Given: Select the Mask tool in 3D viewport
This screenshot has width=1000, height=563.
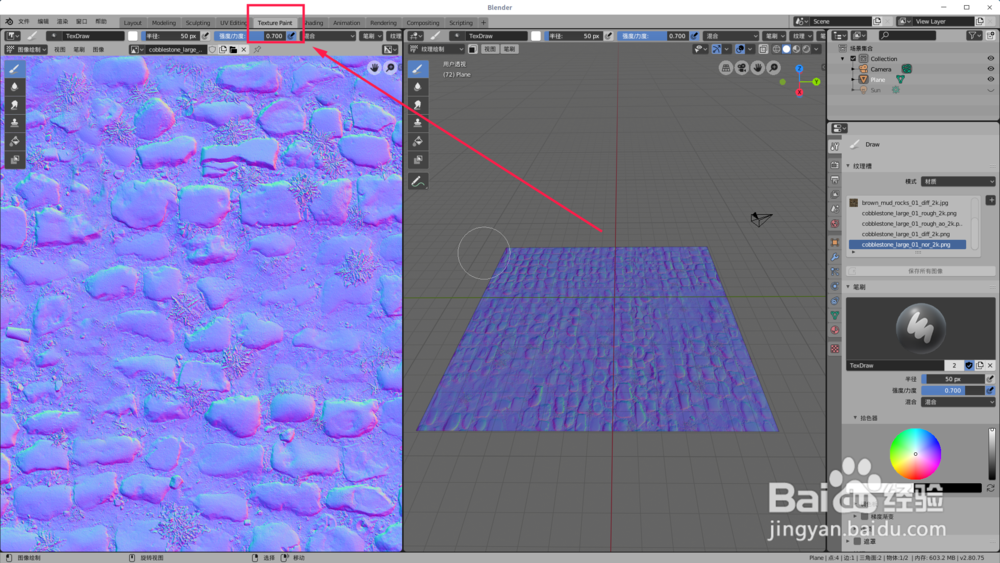Looking at the screenshot, I should [418, 159].
